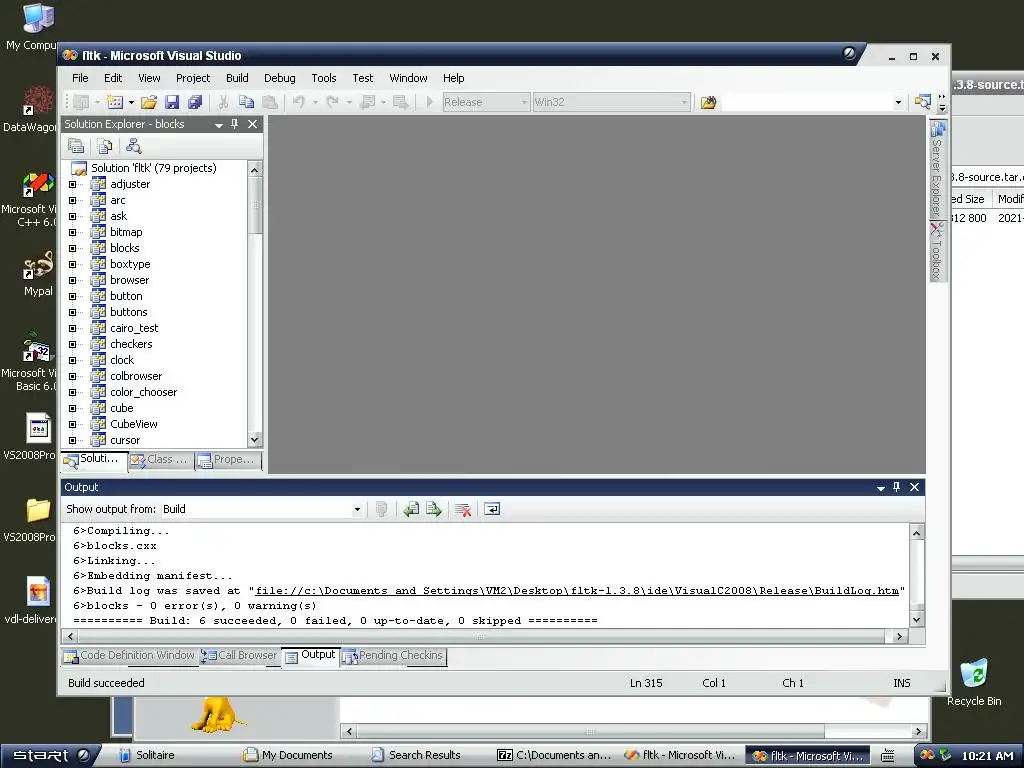Click the Show All Files icon
This screenshot has width=1024, height=768.
104,146
